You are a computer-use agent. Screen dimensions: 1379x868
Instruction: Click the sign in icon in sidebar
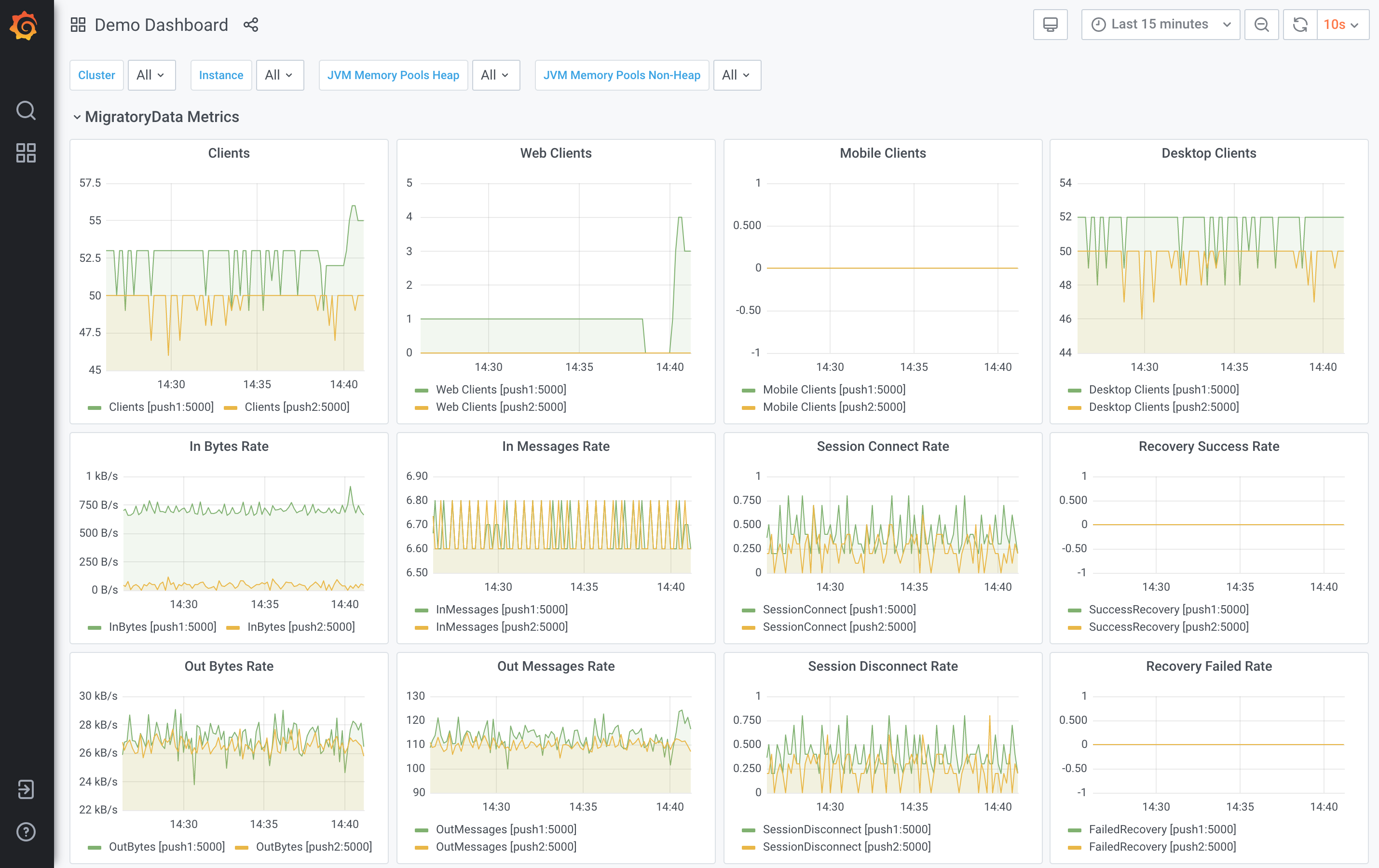pos(26,789)
